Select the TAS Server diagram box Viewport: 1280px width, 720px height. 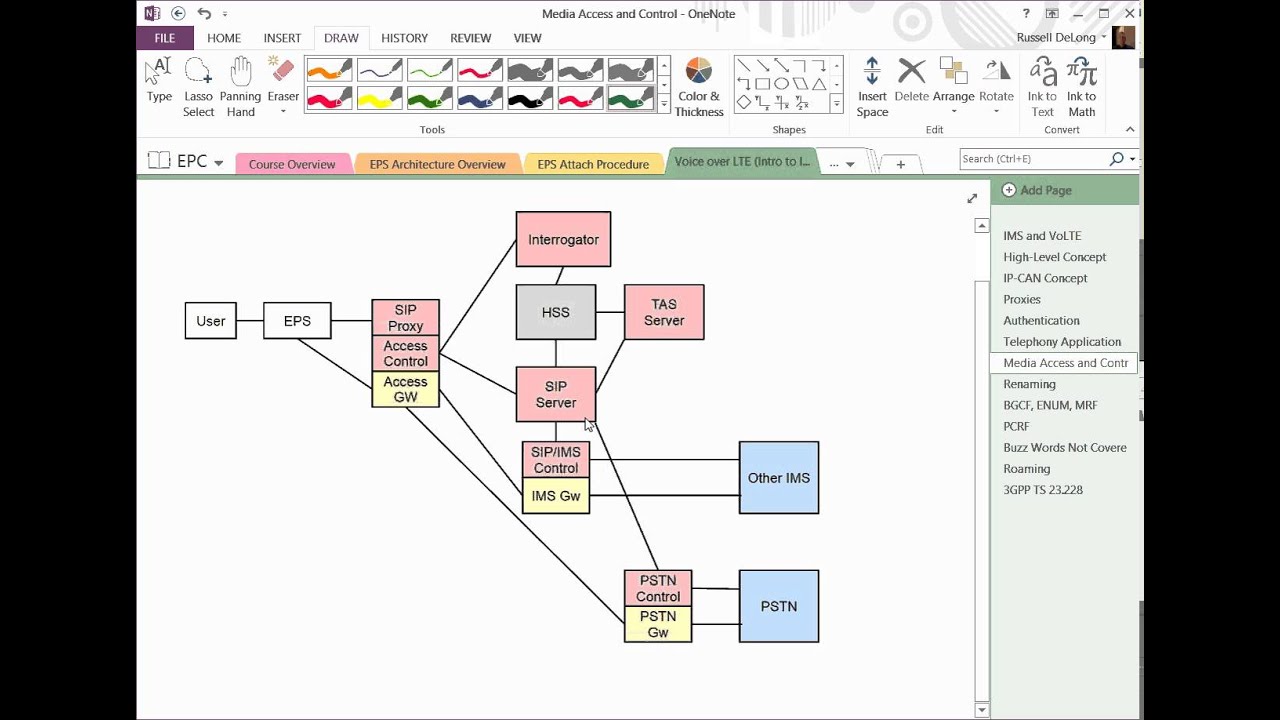pyautogui.click(x=664, y=312)
